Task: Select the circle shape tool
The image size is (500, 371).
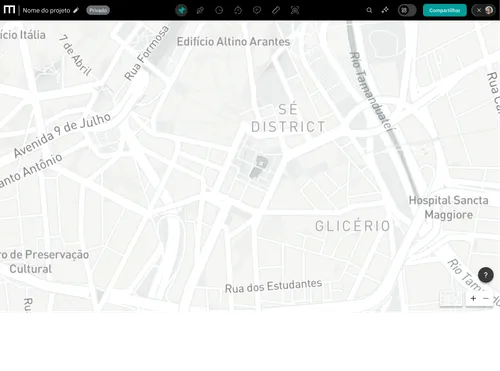Action: 219,10
